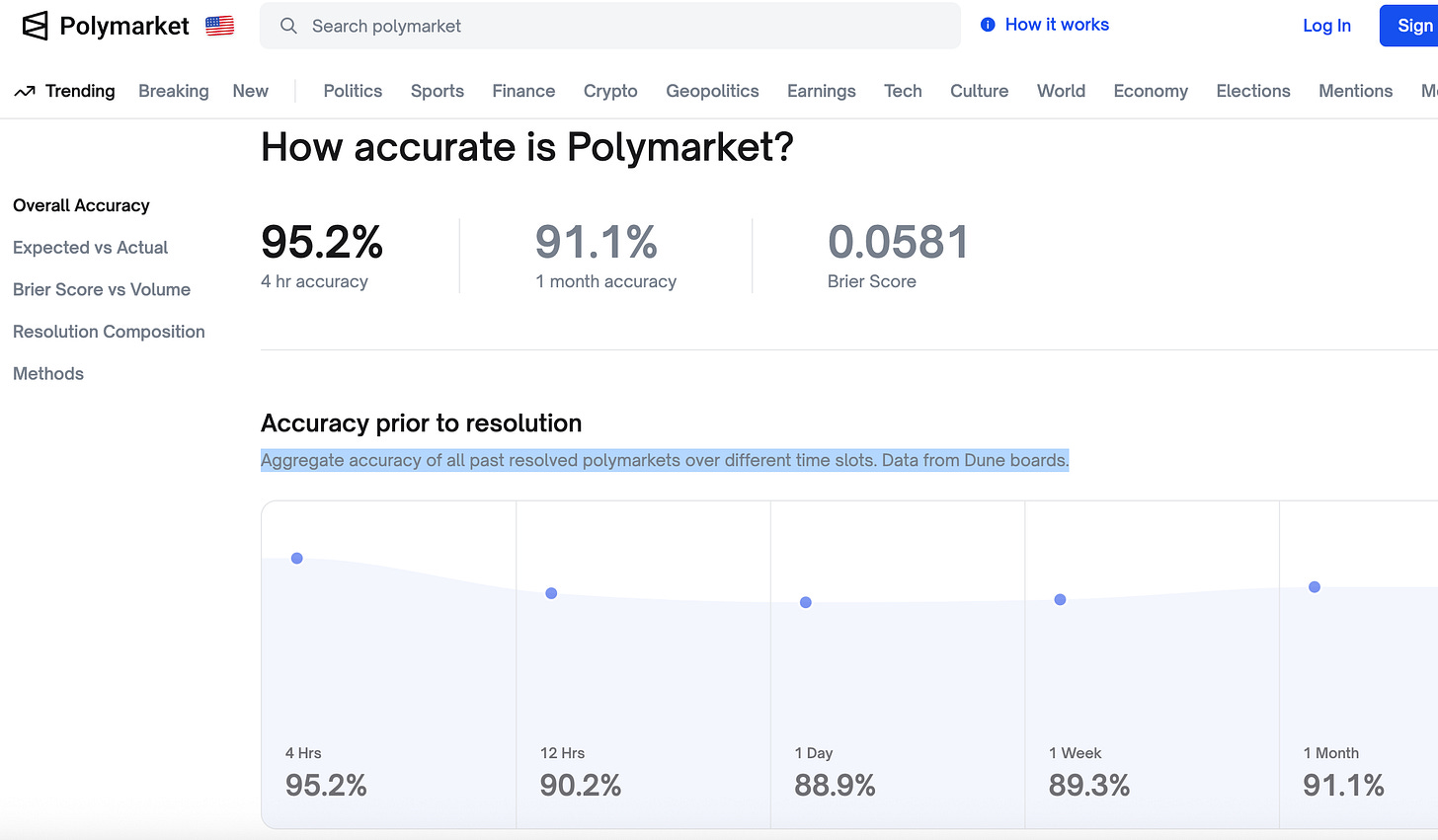Viewport: 1438px width, 840px height.
Task: Click the info icon beside How it works
Action: (x=988, y=25)
